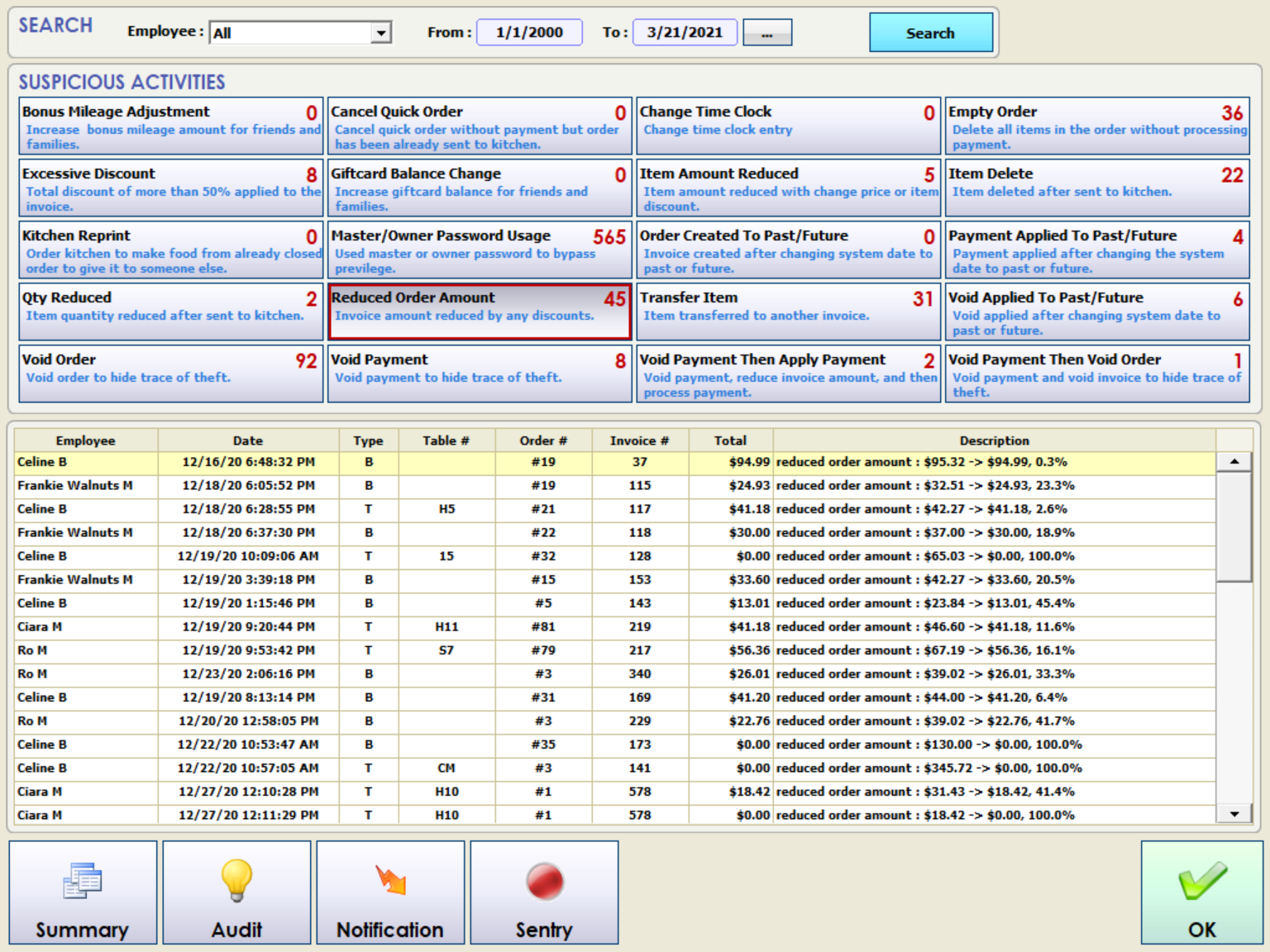The width and height of the screenshot is (1270, 952).
Task: Select row dated 12/27/20 12:10:28 PM
Action: coord(615,792)
